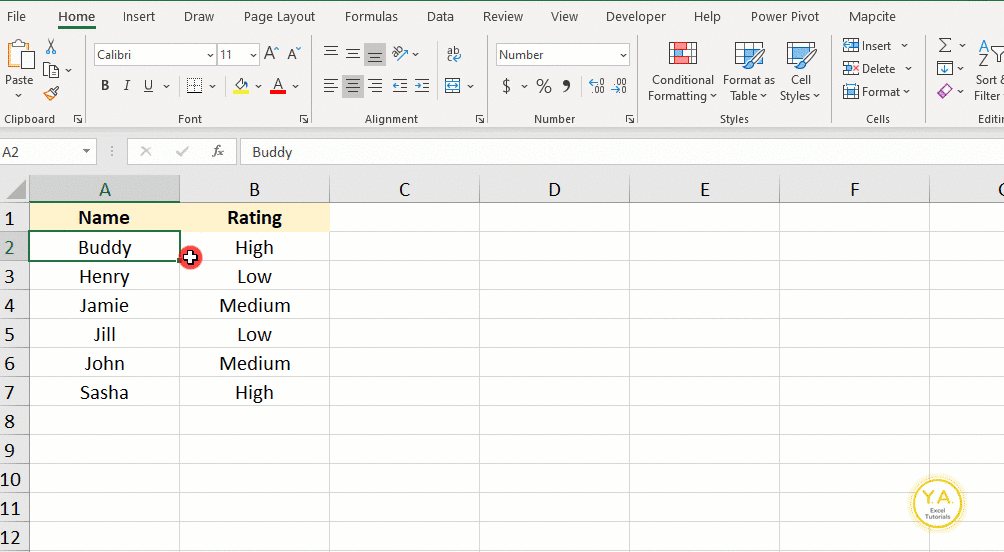1004x552 pixels.
Task: Open the File tab
Action: 16,17
